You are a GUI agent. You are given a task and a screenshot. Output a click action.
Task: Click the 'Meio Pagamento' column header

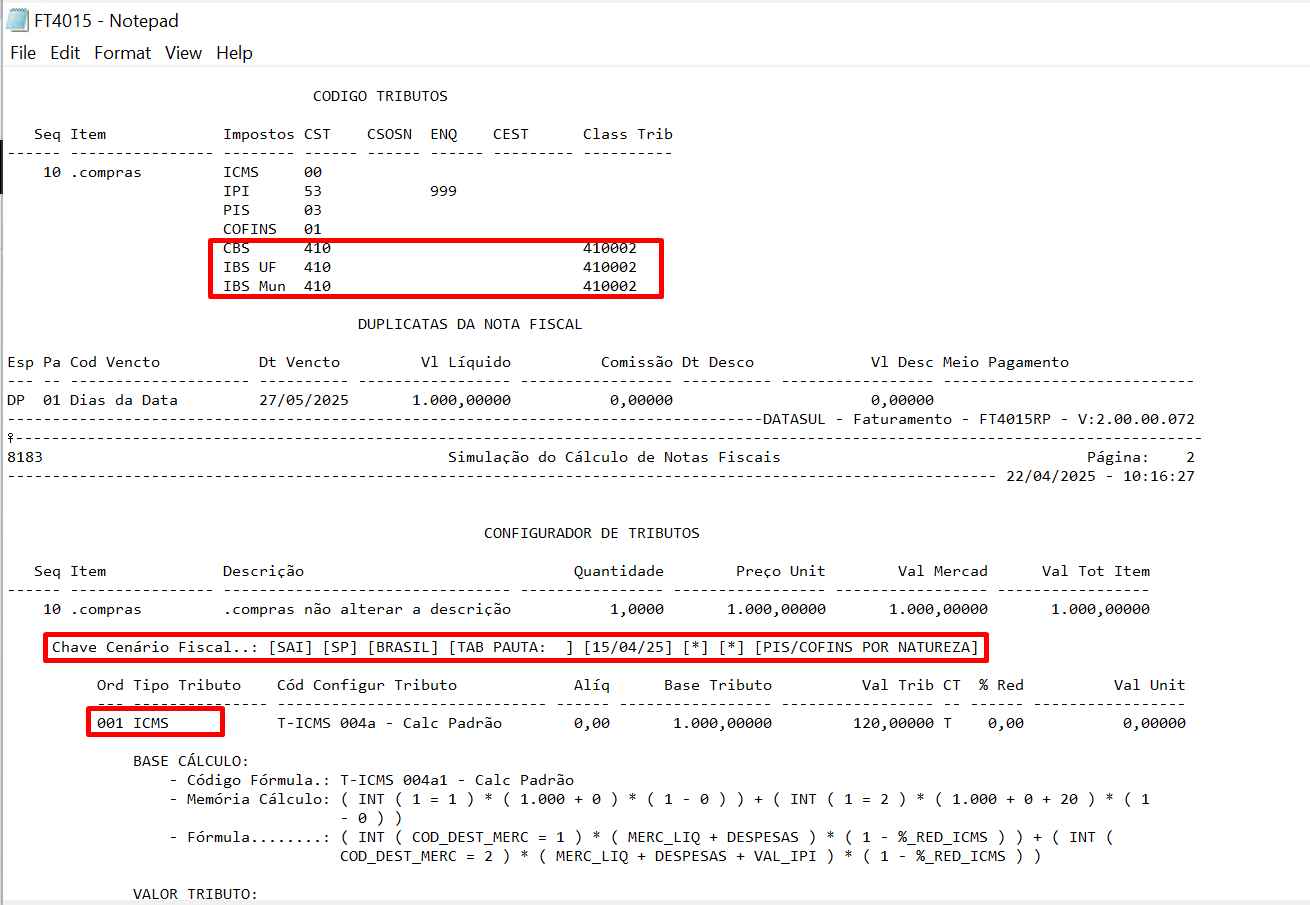pyautogui.click(x=1006, y=362)
